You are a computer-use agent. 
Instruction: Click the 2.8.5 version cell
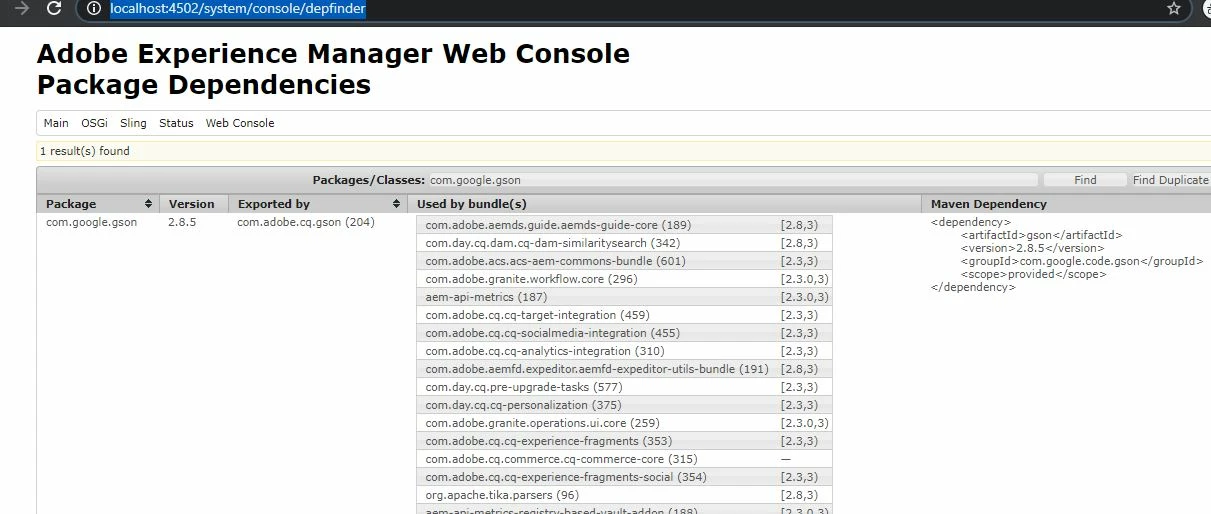click(x=182, y=222)
